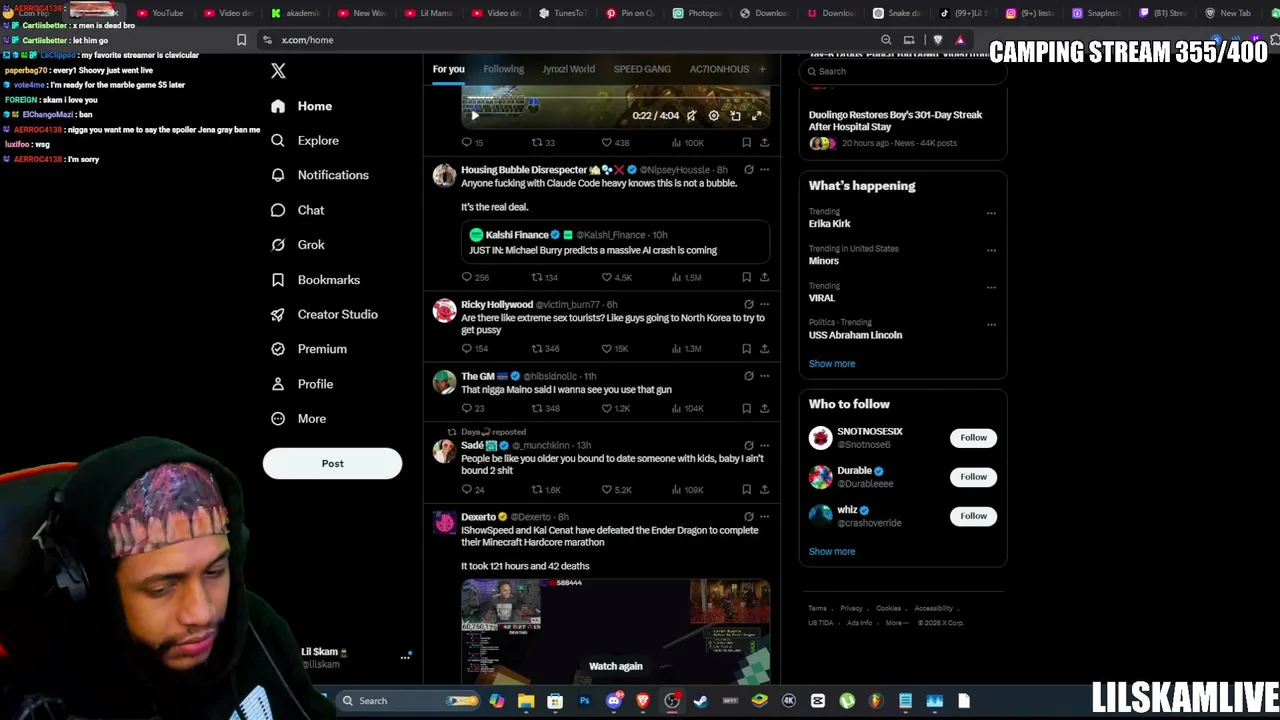Click Grok icon on the Dexerto post
Image resolution: width=1280 pixels, height=720 pixels.
point(748,517)
